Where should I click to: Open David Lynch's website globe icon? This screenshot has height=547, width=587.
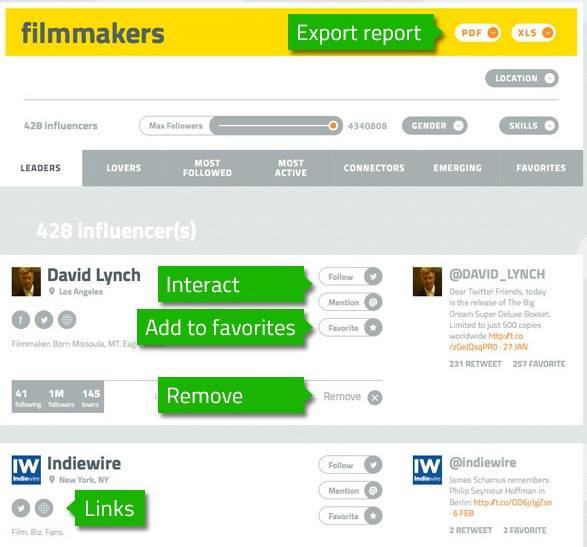click(67, 320)
